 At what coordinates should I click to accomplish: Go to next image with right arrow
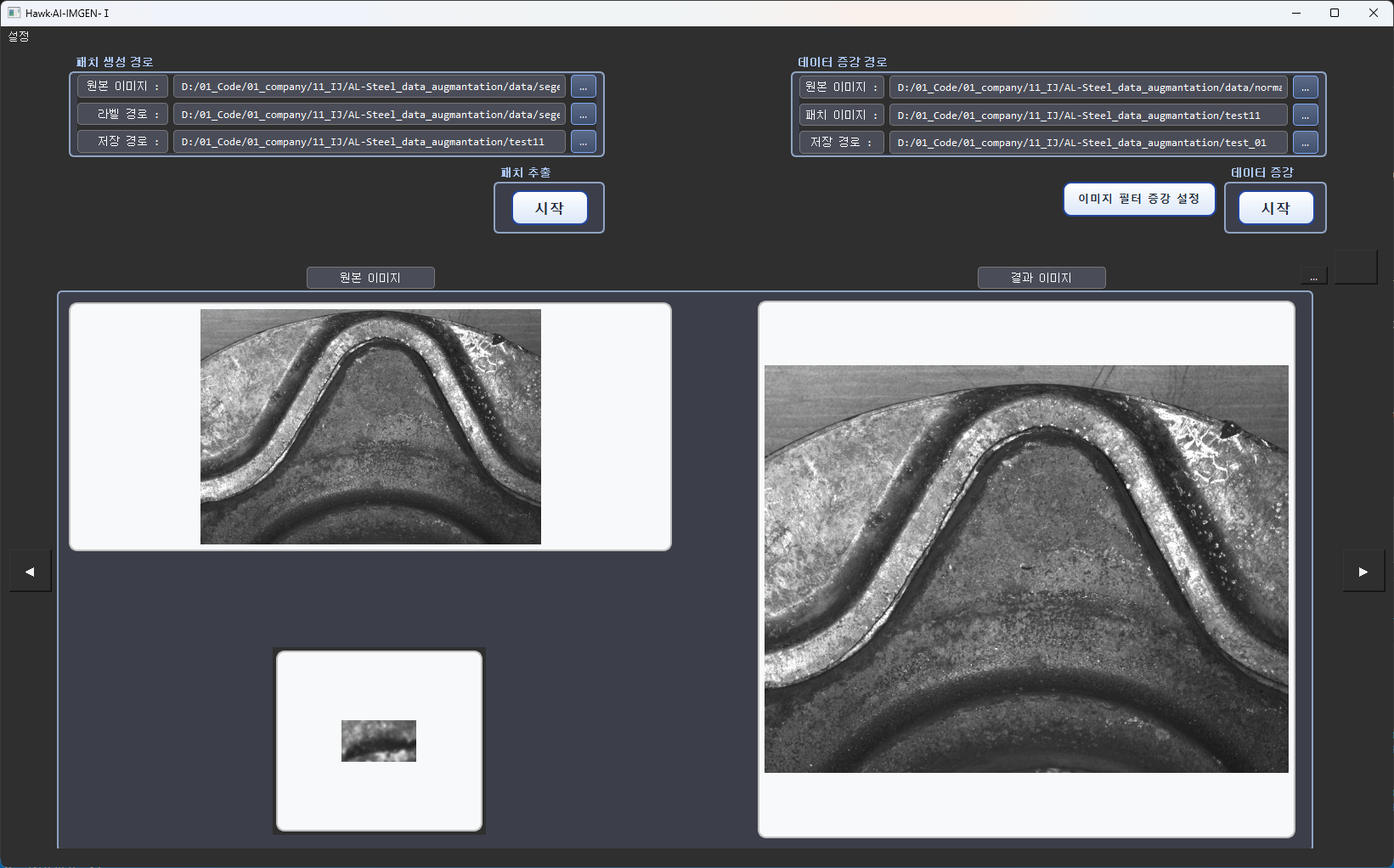1363,572
